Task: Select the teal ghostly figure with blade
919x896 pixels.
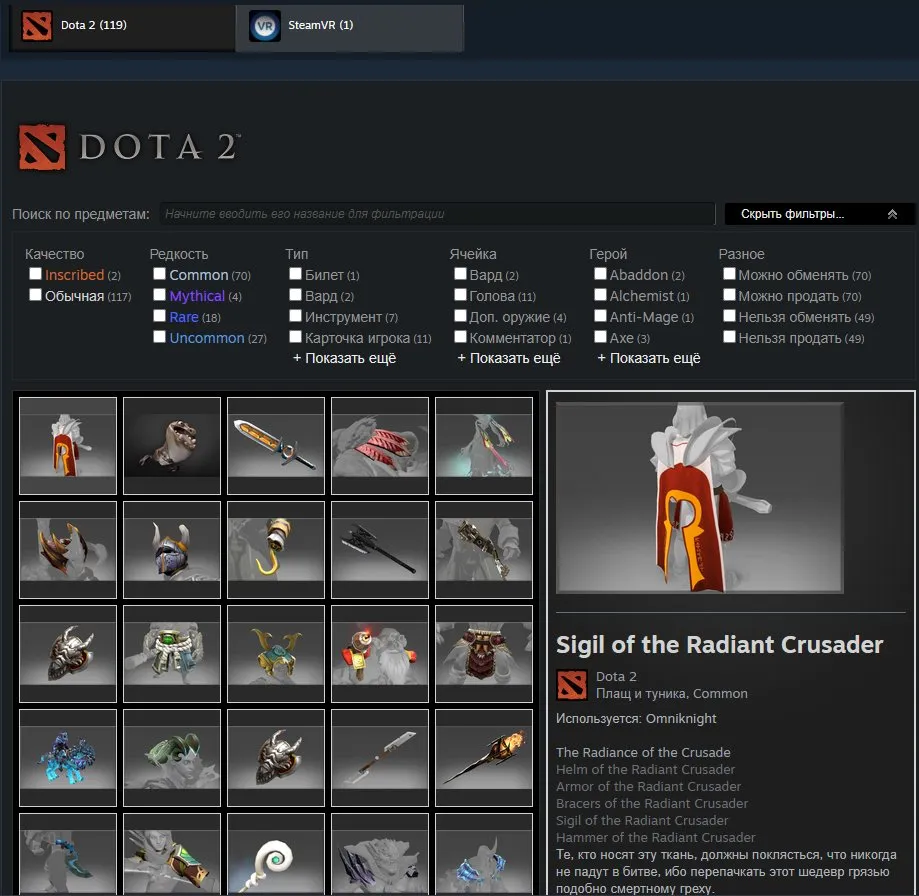Action: (x=484, y=446)
